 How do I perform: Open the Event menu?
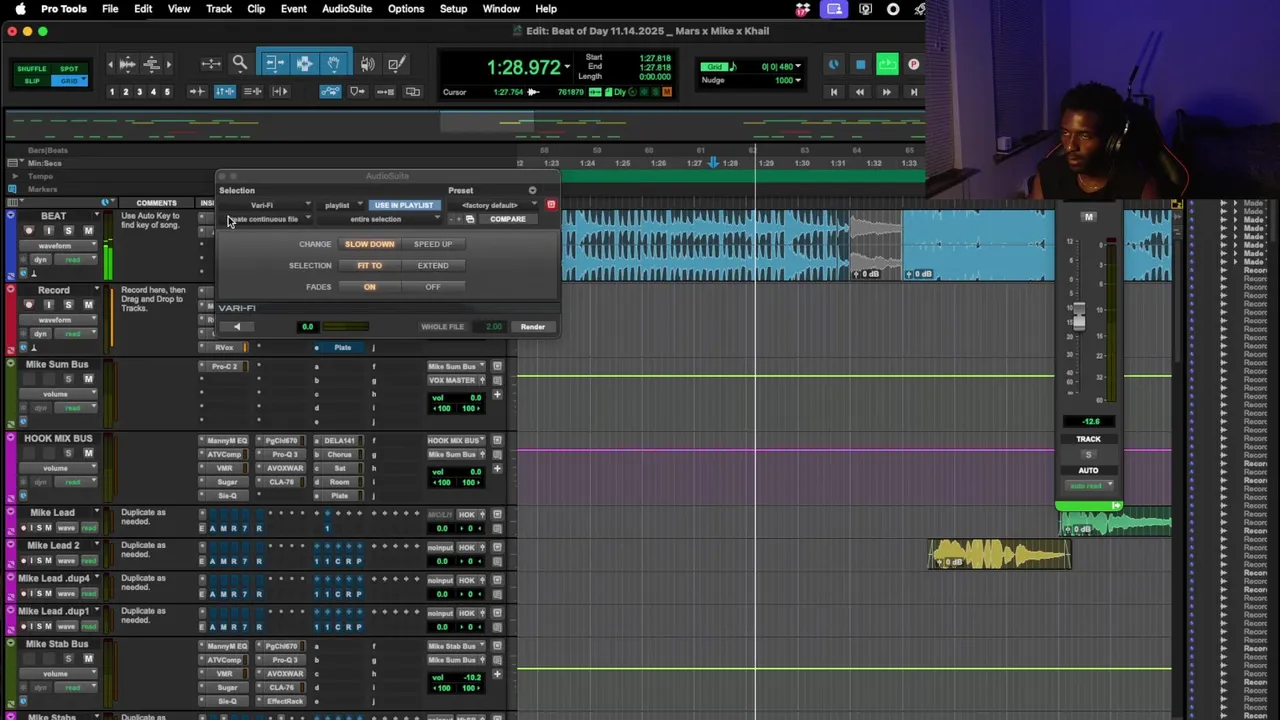coord(294,9)
